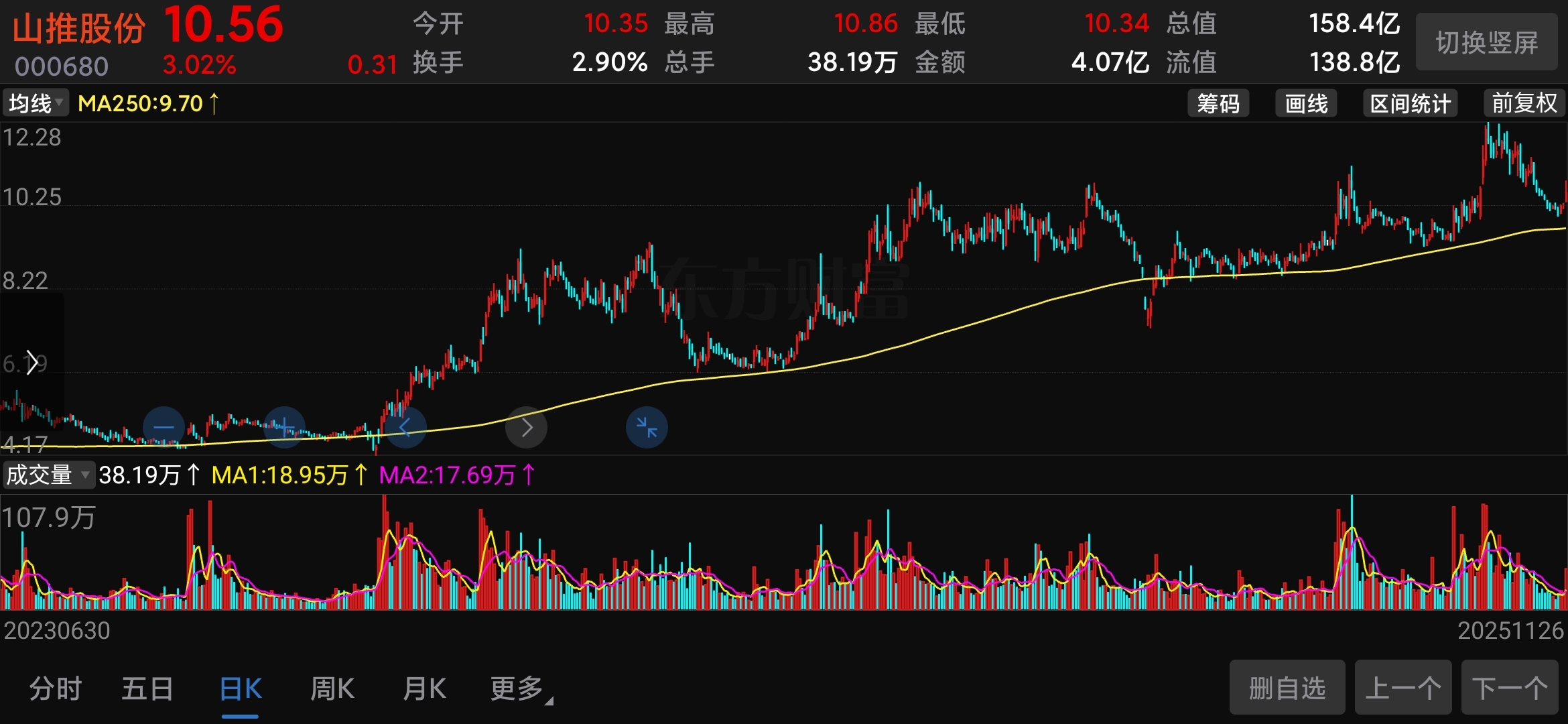Toggle 前复权 price adjustment
The height and width of the screenshot is (724, 1568).
(1524, 103)
